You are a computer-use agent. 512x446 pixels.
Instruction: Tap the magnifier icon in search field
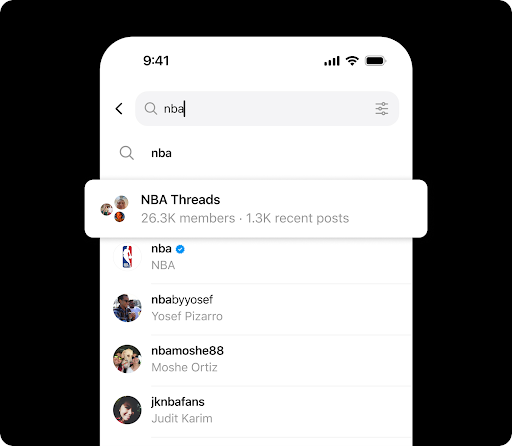(x=151, y=109)
